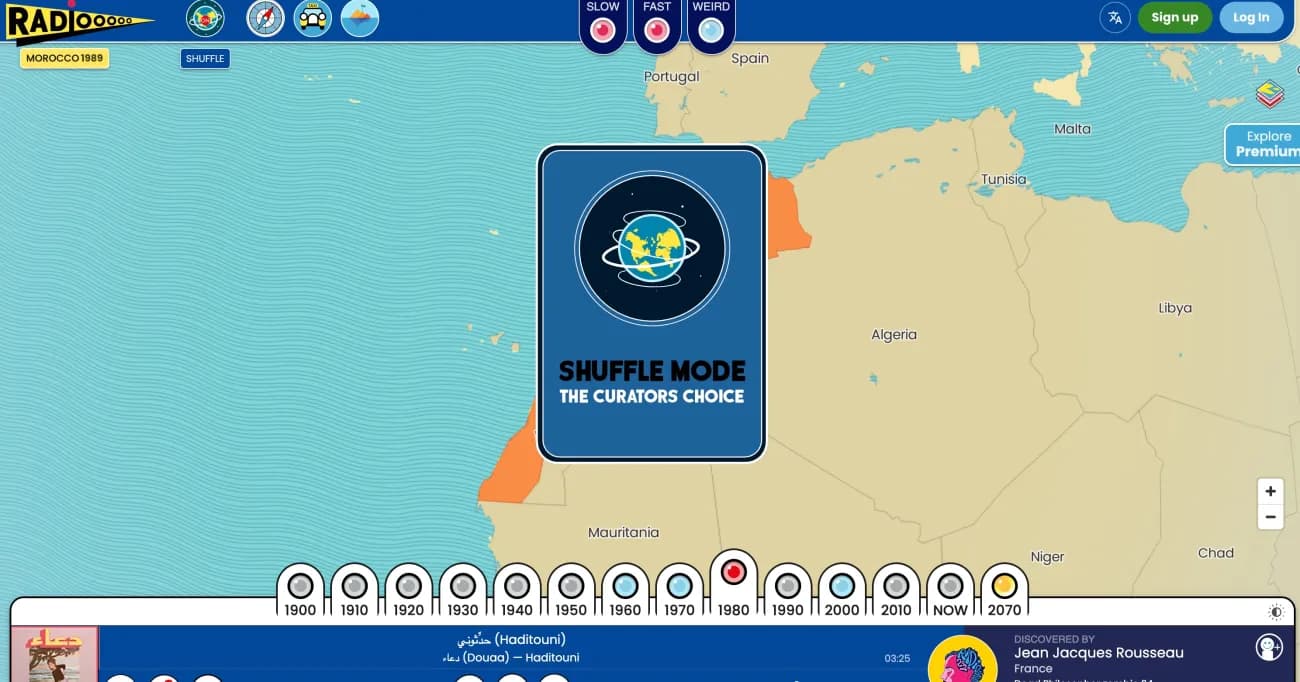Open the map layers stack icon

point(1269,94)
